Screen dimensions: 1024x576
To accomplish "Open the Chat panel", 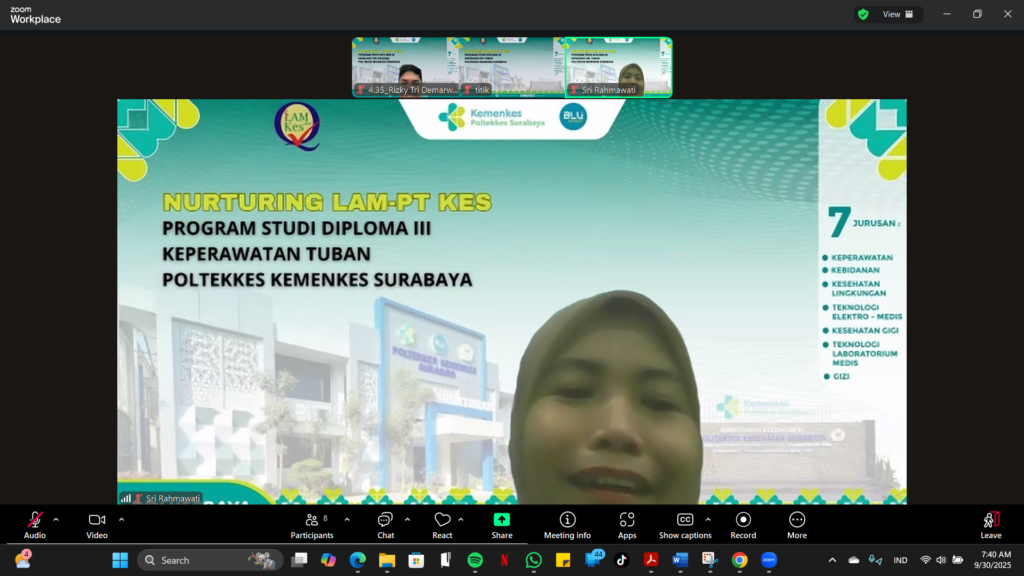I will coord(385,525).
